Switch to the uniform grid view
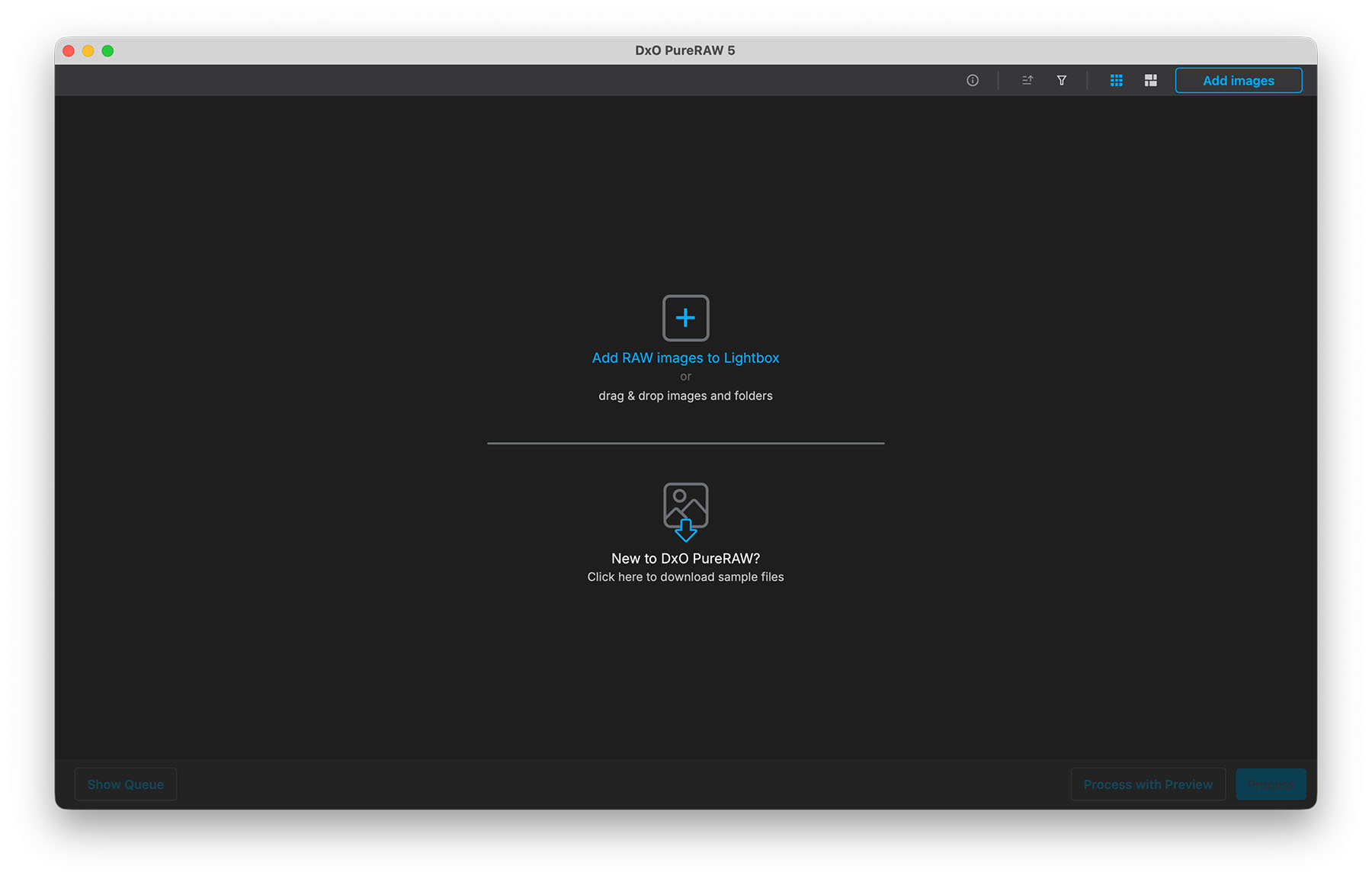Image resolution: width=1372 pixels, height=882 pixels. [x=1116, y=80]
